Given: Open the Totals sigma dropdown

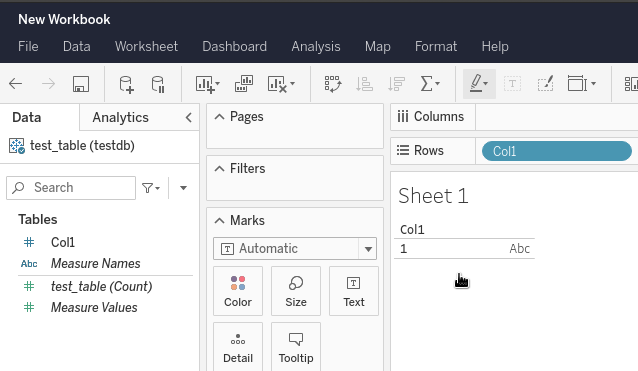Looking at the screenshot, I should coord(430,84).
